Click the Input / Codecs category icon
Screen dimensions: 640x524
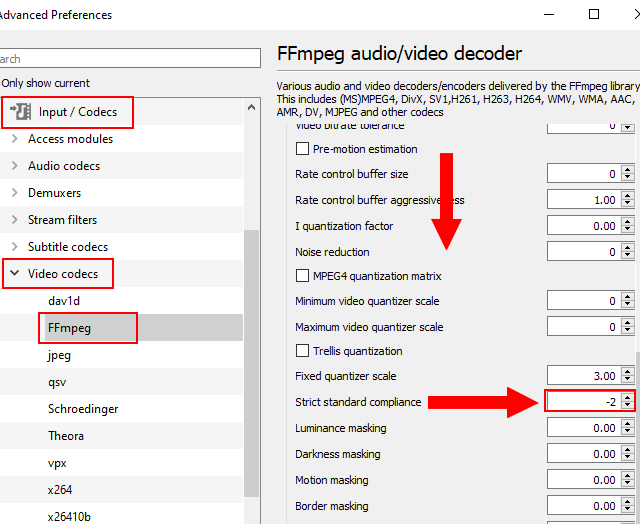20,112
